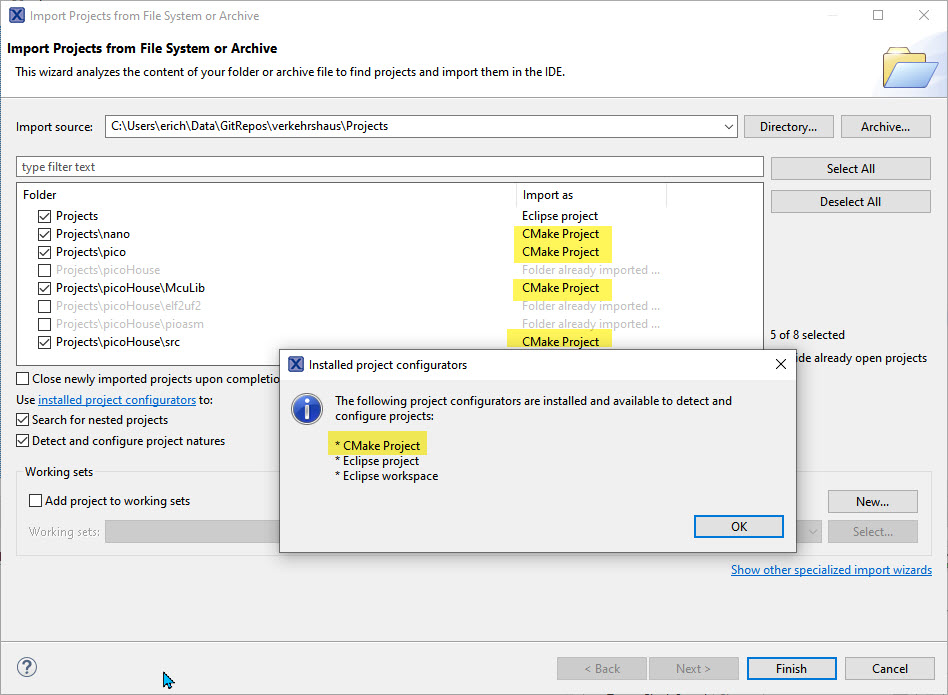Screen dimensions: 948x695
Task: Uncheck the Projects\nano folder checkbox
Action: (44, 234)
